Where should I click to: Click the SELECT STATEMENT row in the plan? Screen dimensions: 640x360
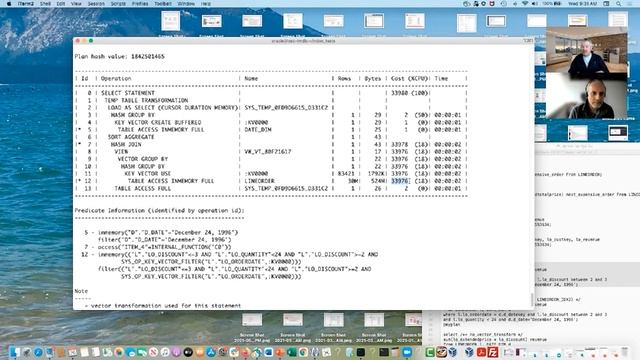pos(271,93)
